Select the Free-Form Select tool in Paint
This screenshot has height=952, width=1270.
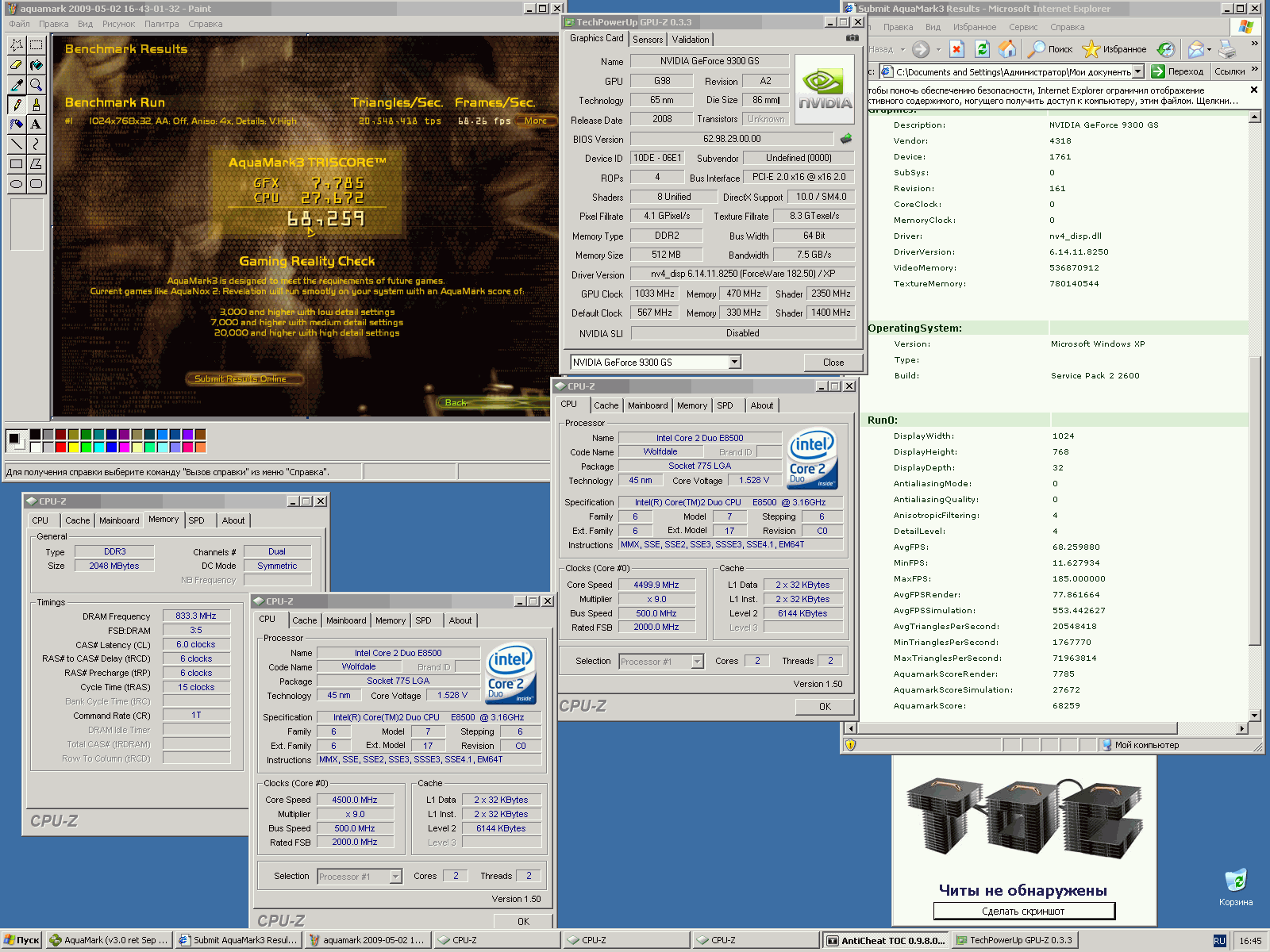[17, 45]
